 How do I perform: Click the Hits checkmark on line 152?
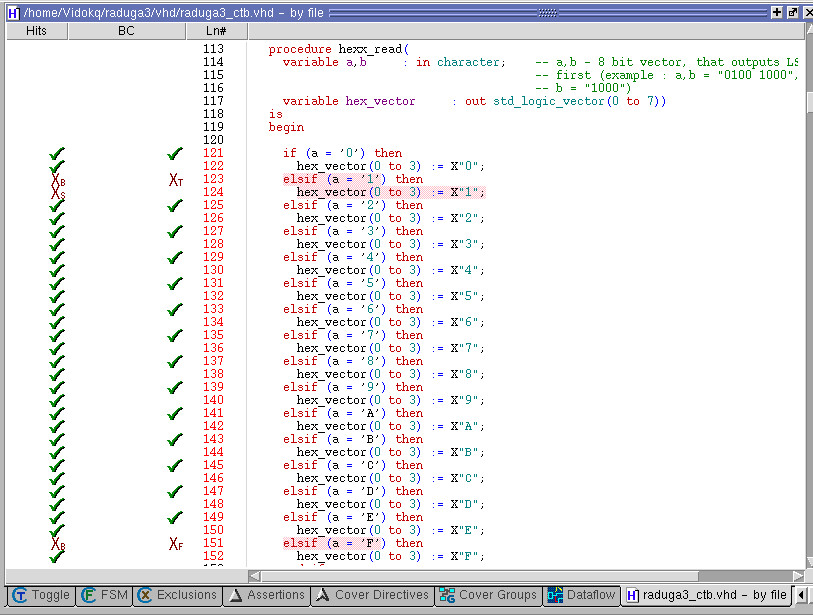(57, 557)
